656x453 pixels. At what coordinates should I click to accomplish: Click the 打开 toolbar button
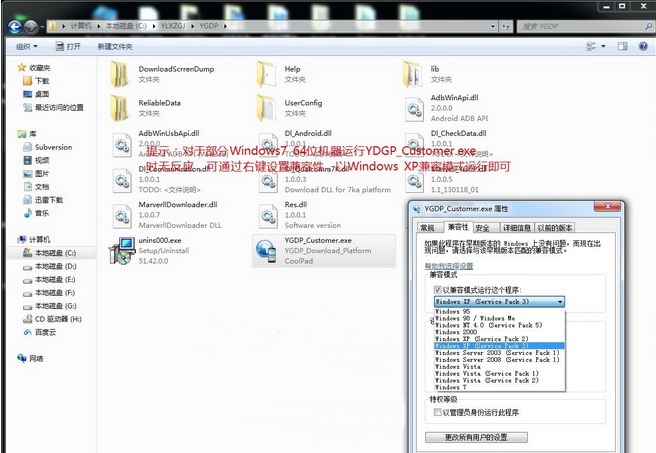(x=68, y=46)
